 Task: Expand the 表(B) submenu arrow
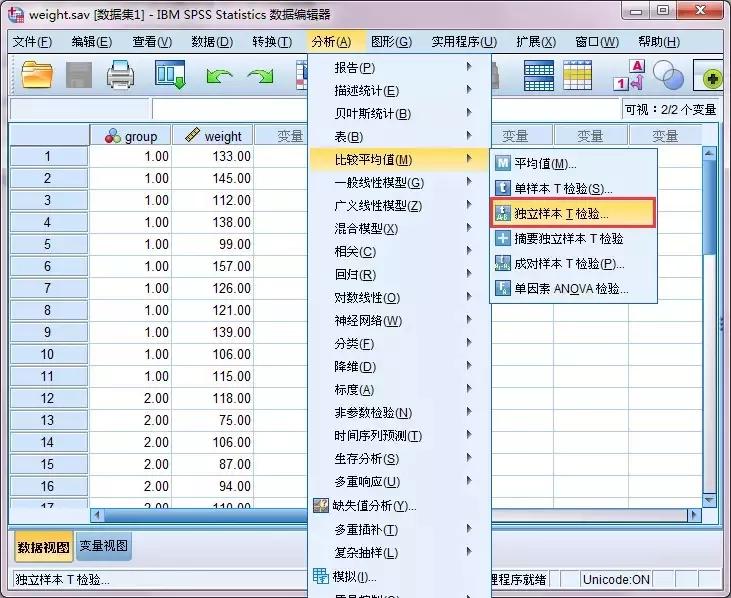pos(469,136)
